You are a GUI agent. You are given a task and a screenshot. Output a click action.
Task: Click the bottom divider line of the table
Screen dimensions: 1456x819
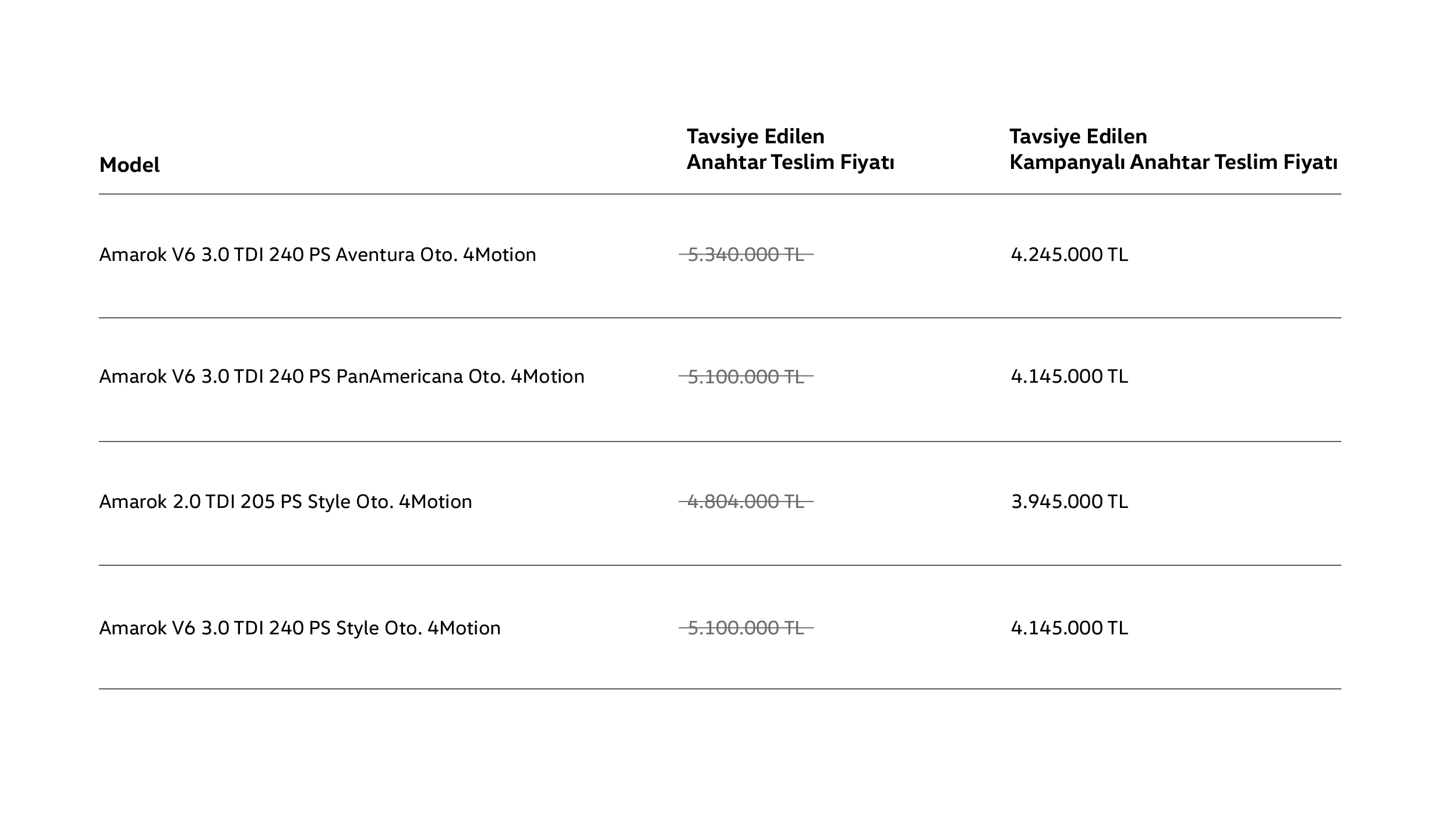coord(720,689)
